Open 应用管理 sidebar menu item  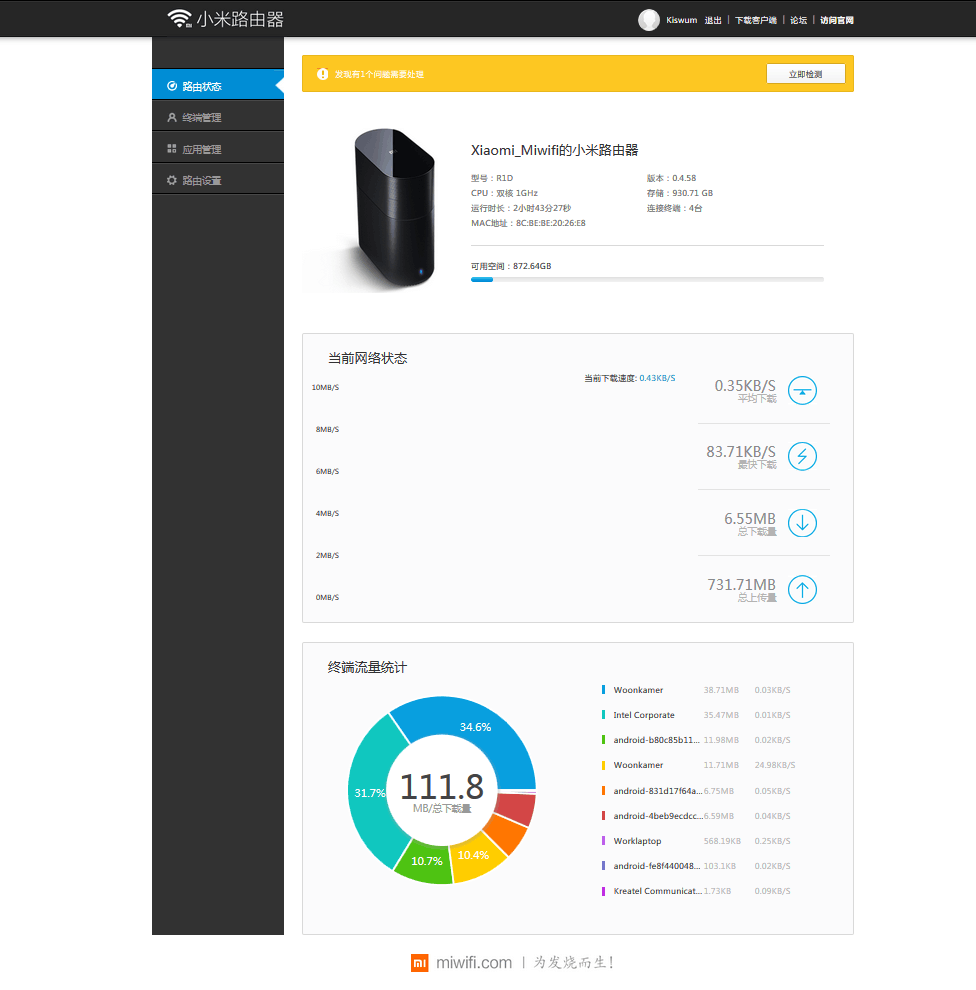click(x=218, y=148)
